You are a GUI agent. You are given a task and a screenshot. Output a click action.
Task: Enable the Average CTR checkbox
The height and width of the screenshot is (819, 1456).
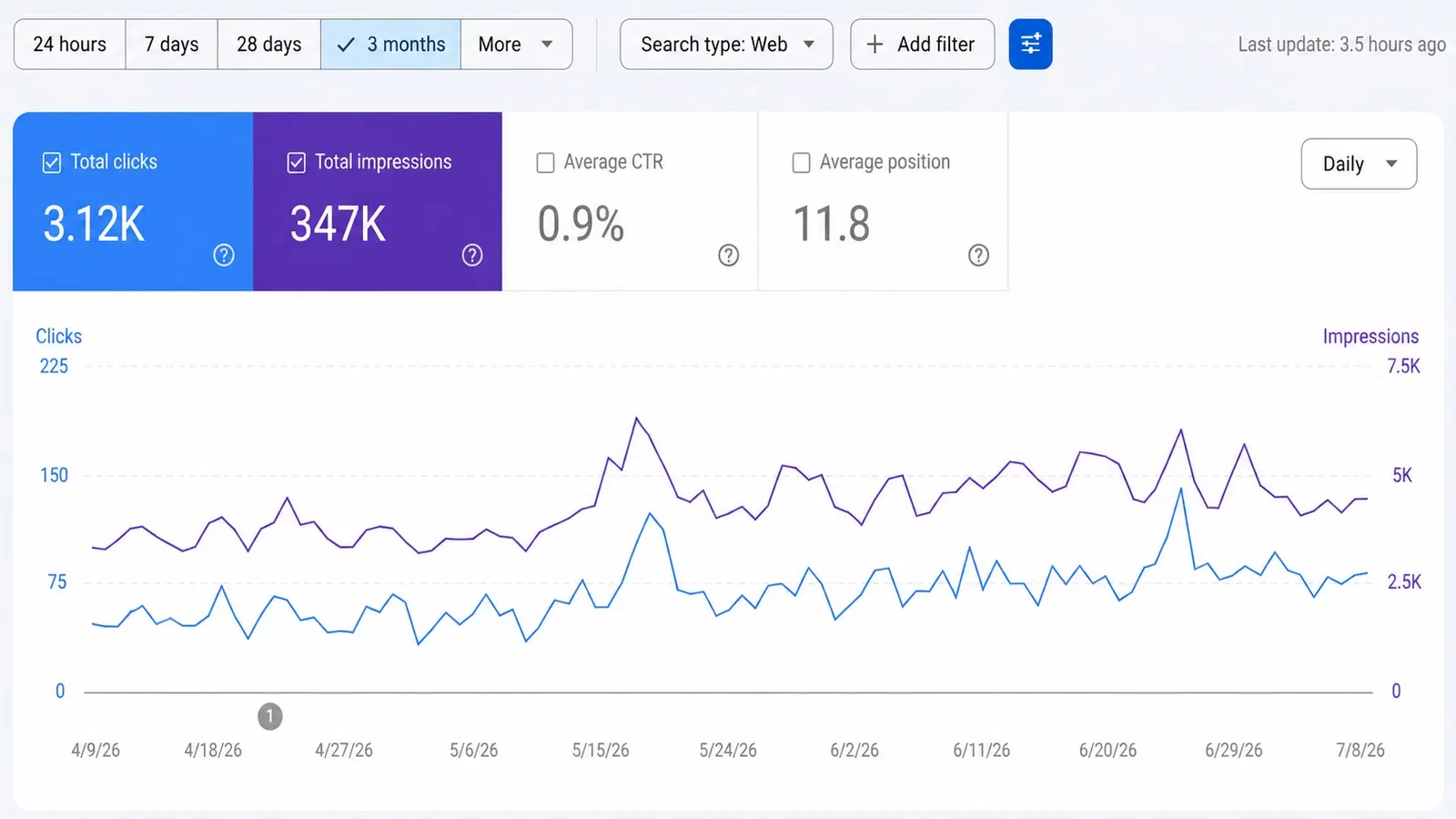click(x=545, y=162)
